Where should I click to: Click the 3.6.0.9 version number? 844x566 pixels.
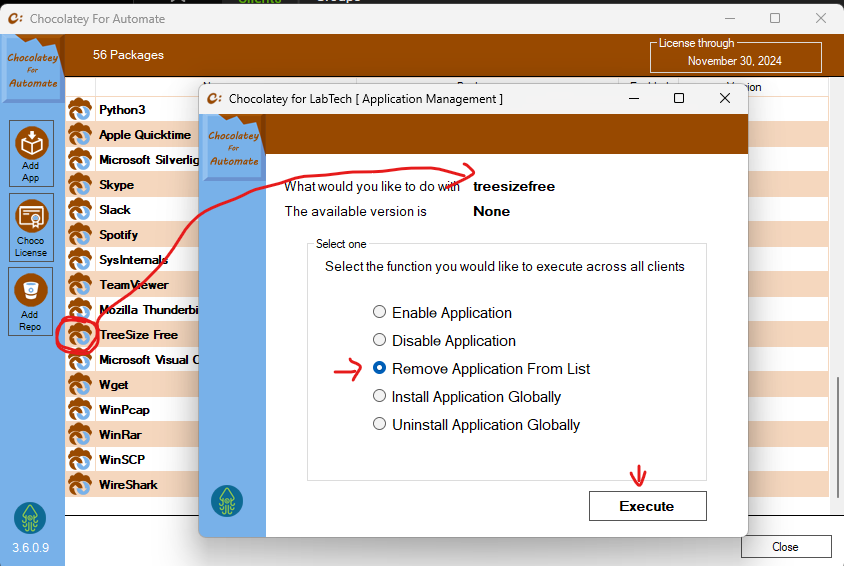[31, 548]
